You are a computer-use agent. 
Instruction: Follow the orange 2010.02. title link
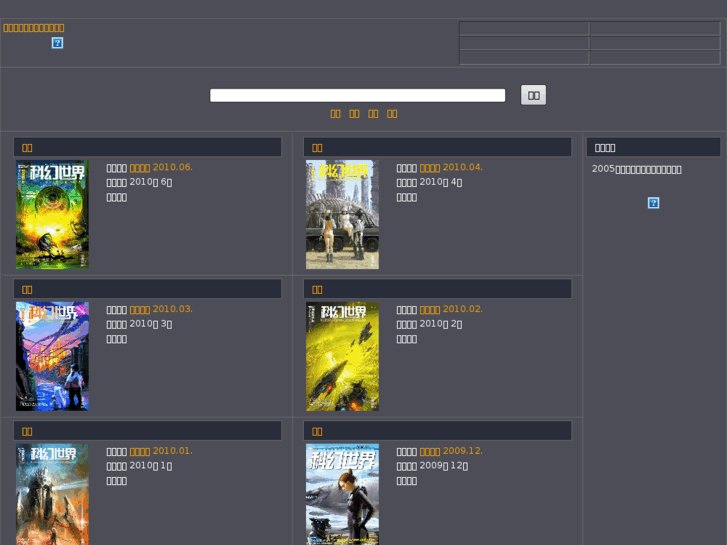pyautogui.click(x=451, y=309)
